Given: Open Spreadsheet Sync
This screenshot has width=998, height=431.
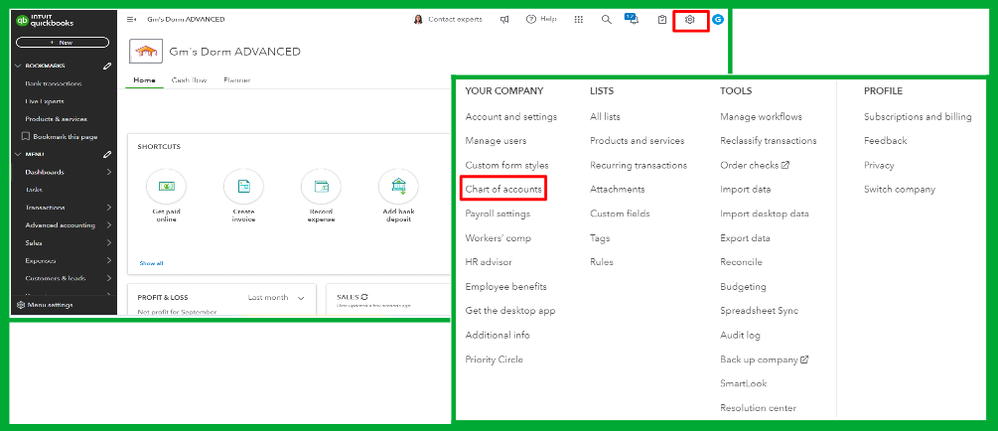Looking at the screenshot, I should 759,311.
